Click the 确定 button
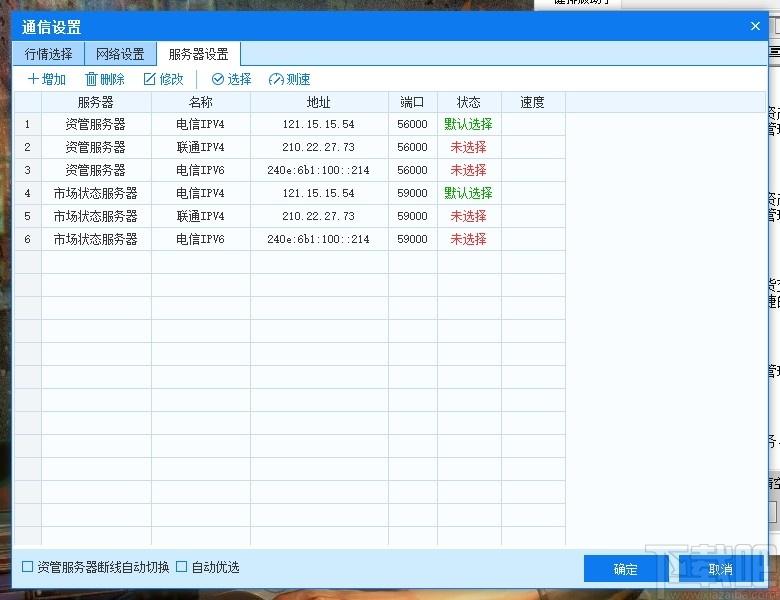Image resolution: width=780 pixels, height=600 pixels. click(x=625, y=569)
